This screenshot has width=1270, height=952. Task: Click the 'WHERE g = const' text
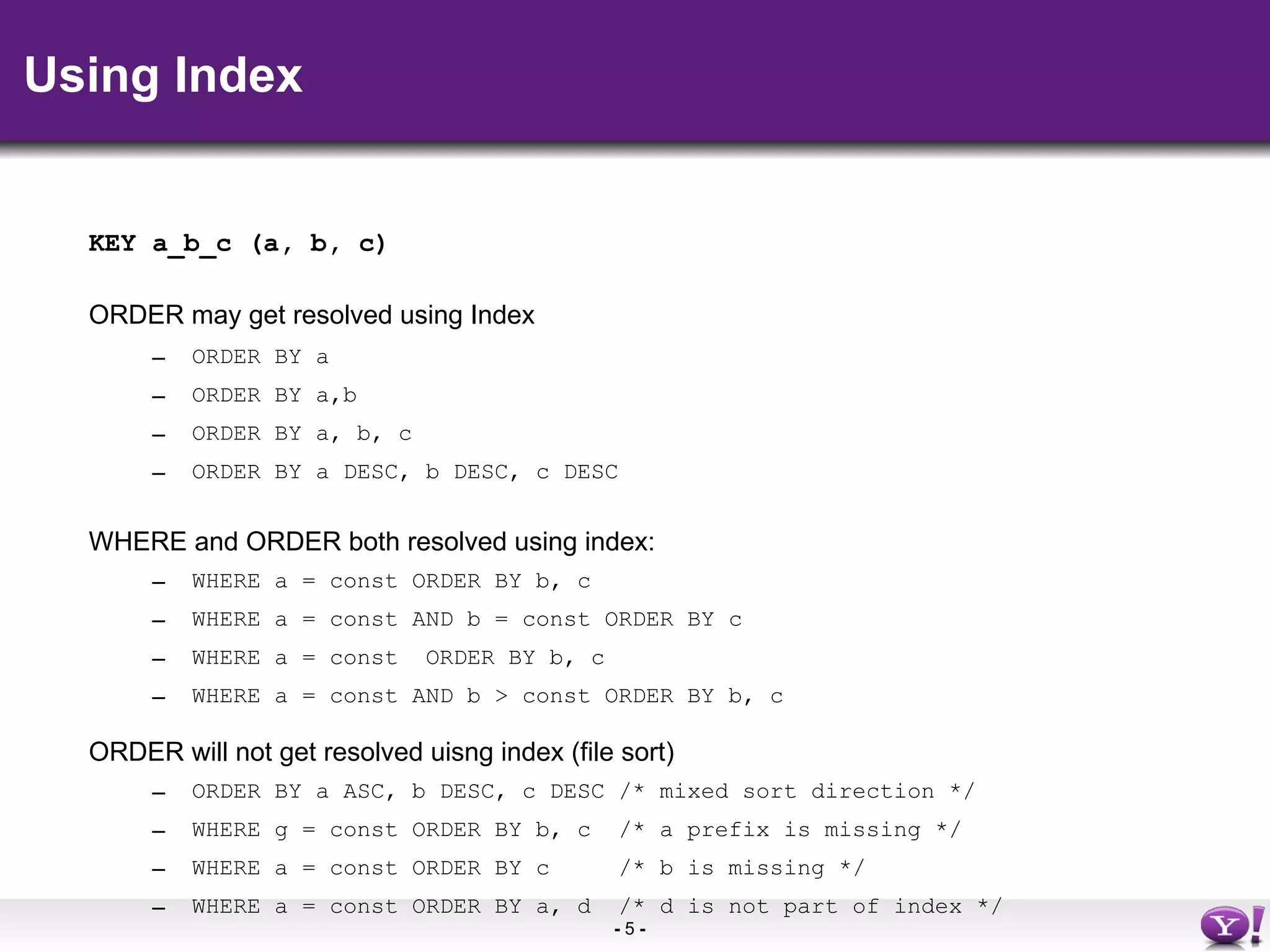[295, 830]
